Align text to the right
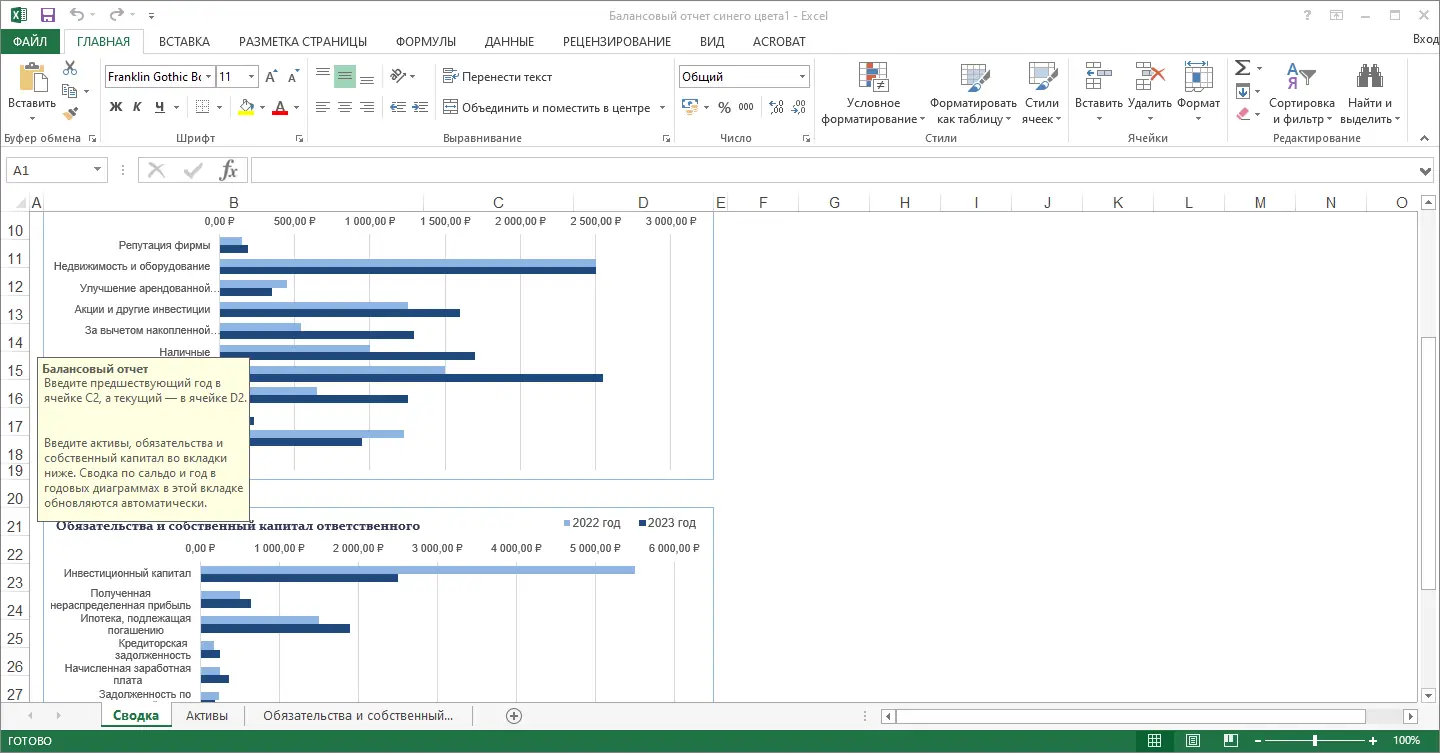 click(x=367, y=107)
